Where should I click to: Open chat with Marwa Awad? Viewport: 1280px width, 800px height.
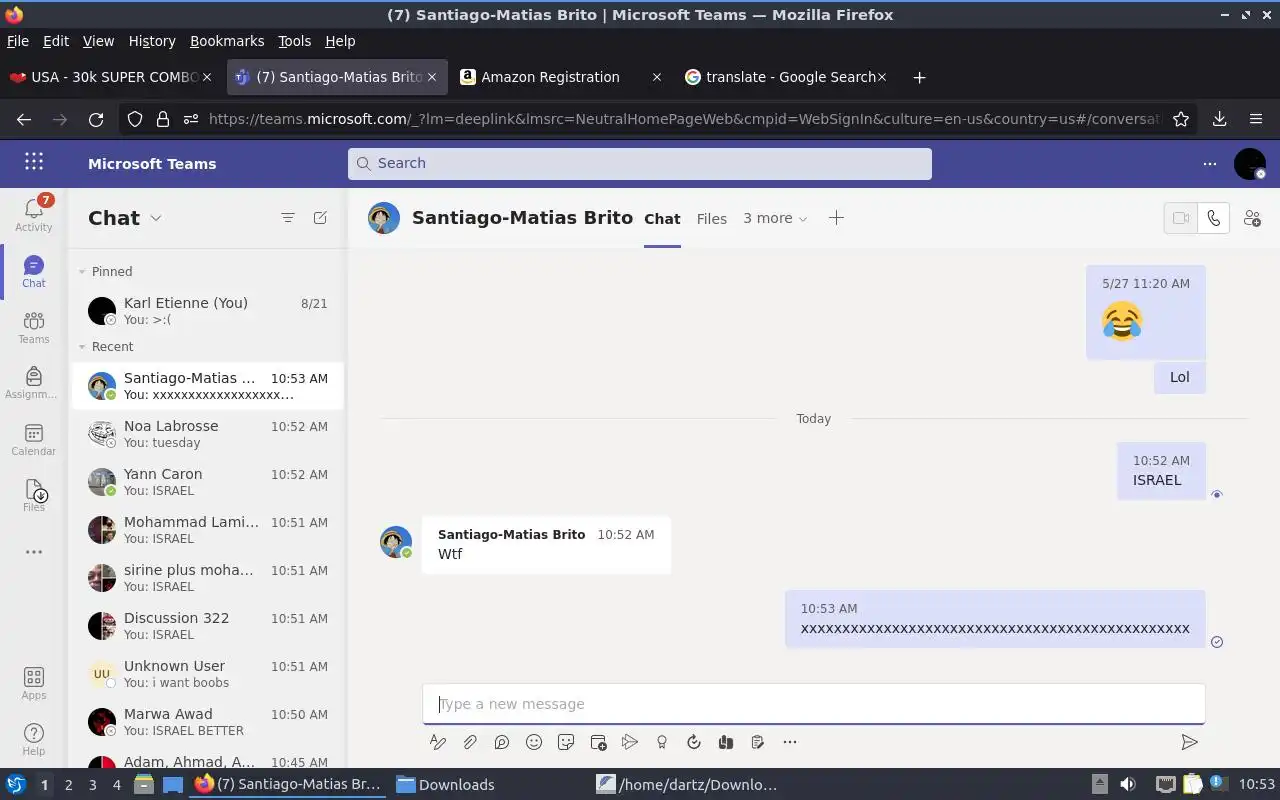[x=207, y=722]
